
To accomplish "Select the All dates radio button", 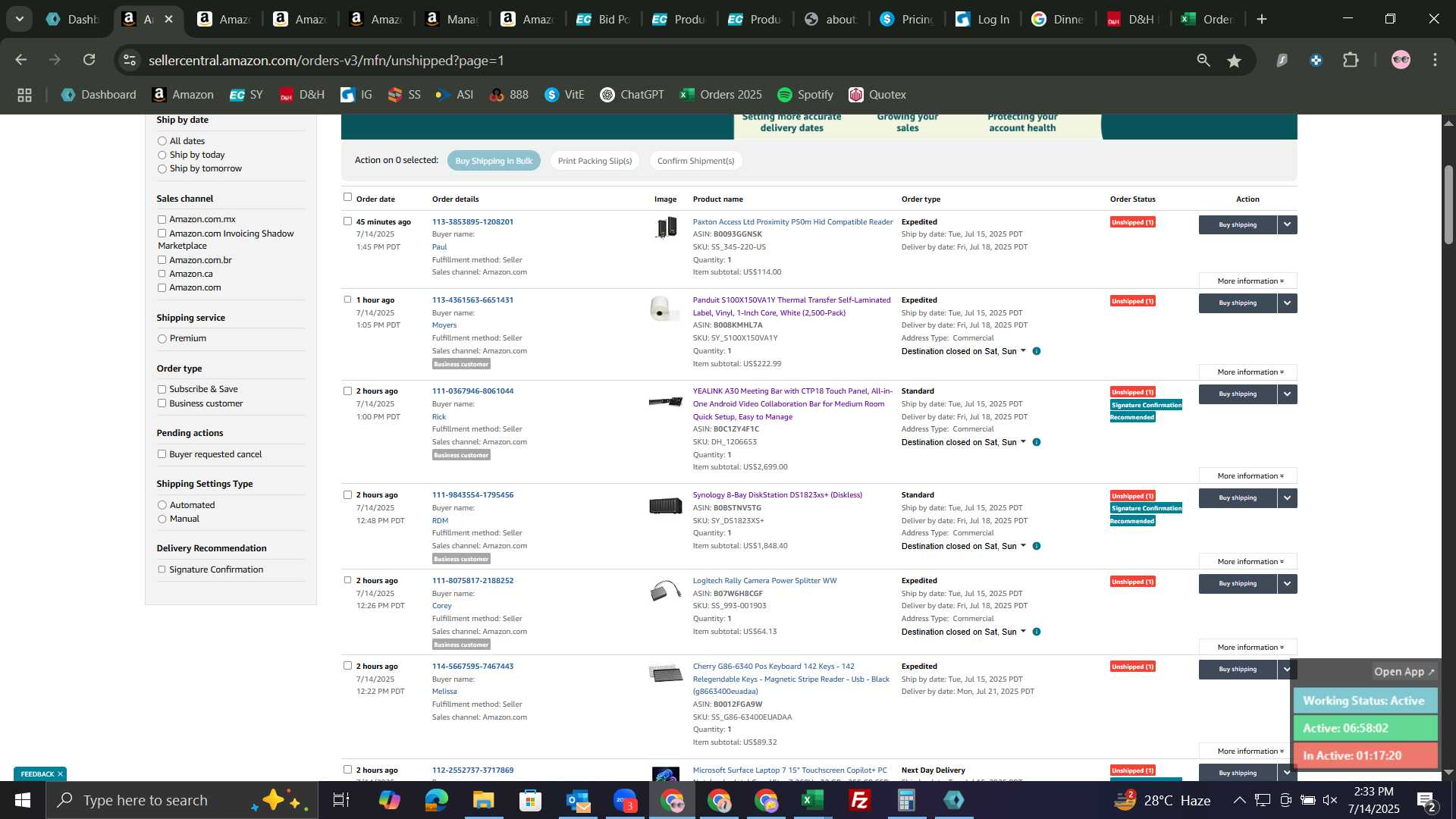I will 162,141.
